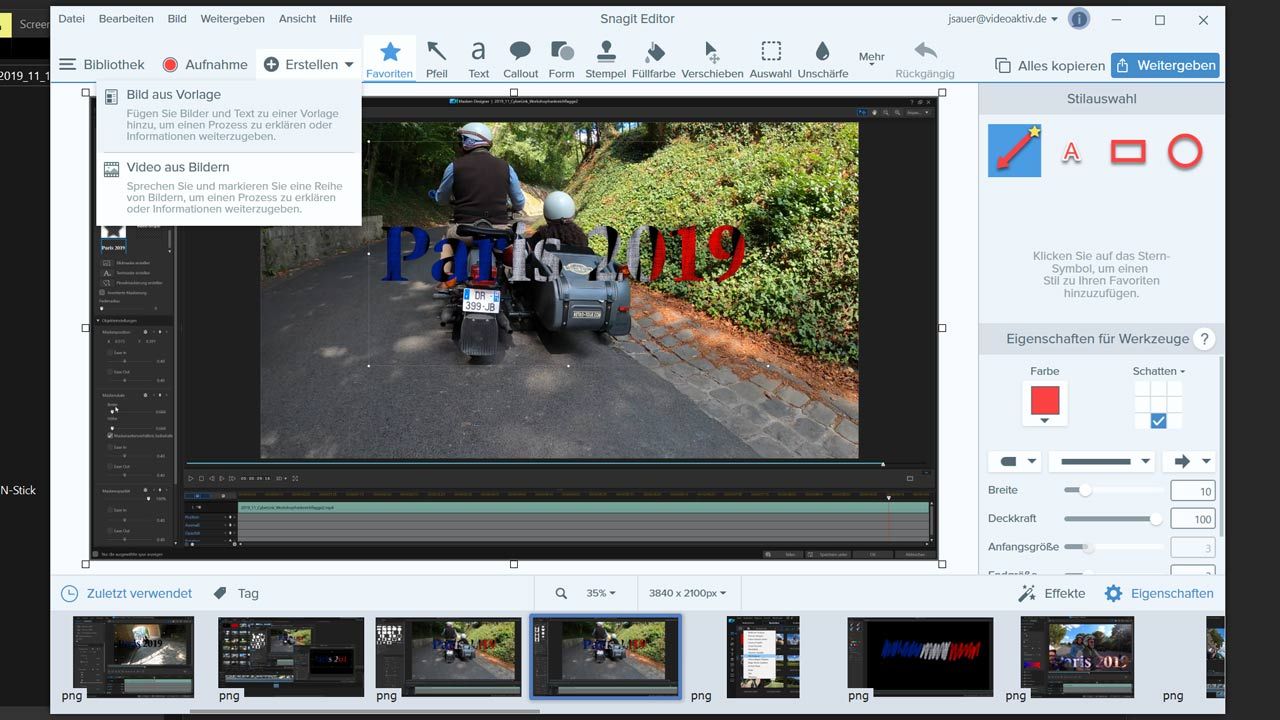
Task: Choose Bild aus Vorlage menu entry
Action: 173,95
